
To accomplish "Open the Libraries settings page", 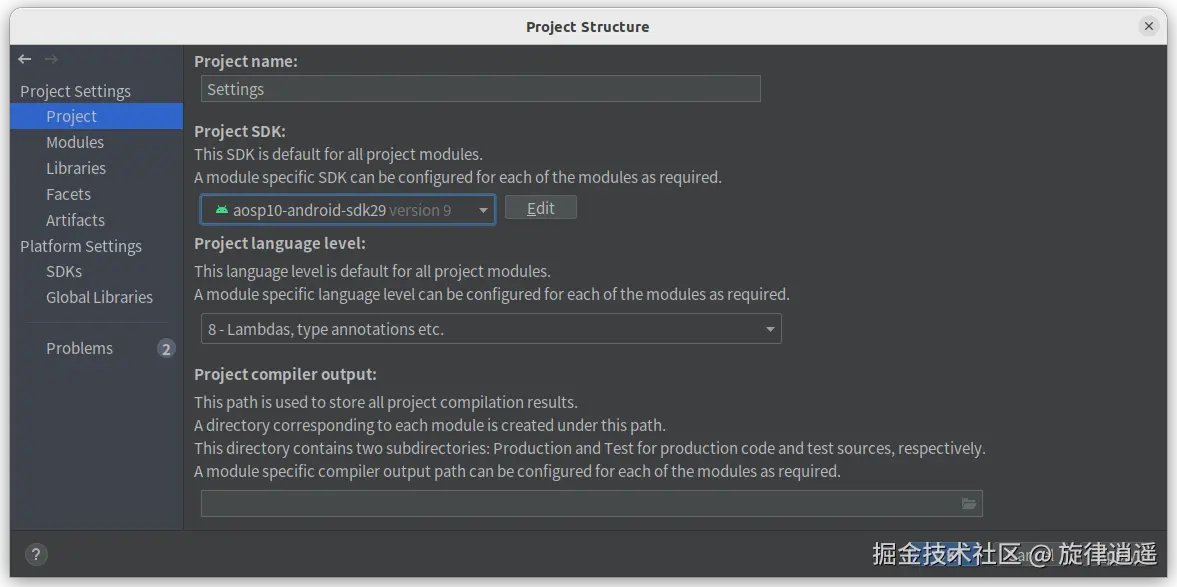I will click(76, 168).
